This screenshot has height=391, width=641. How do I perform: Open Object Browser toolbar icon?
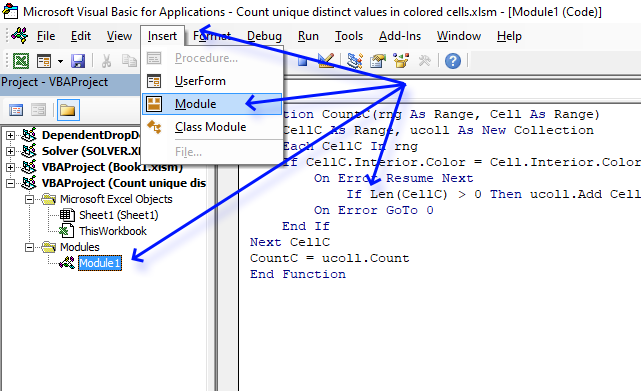coord(401,61)
